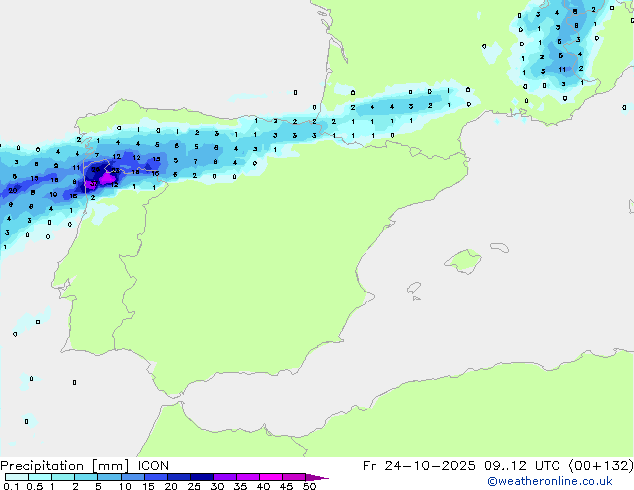This screenshot has height=490, width=634.
Task: Click the legend scale label "45"
Action: click(286, 486)
